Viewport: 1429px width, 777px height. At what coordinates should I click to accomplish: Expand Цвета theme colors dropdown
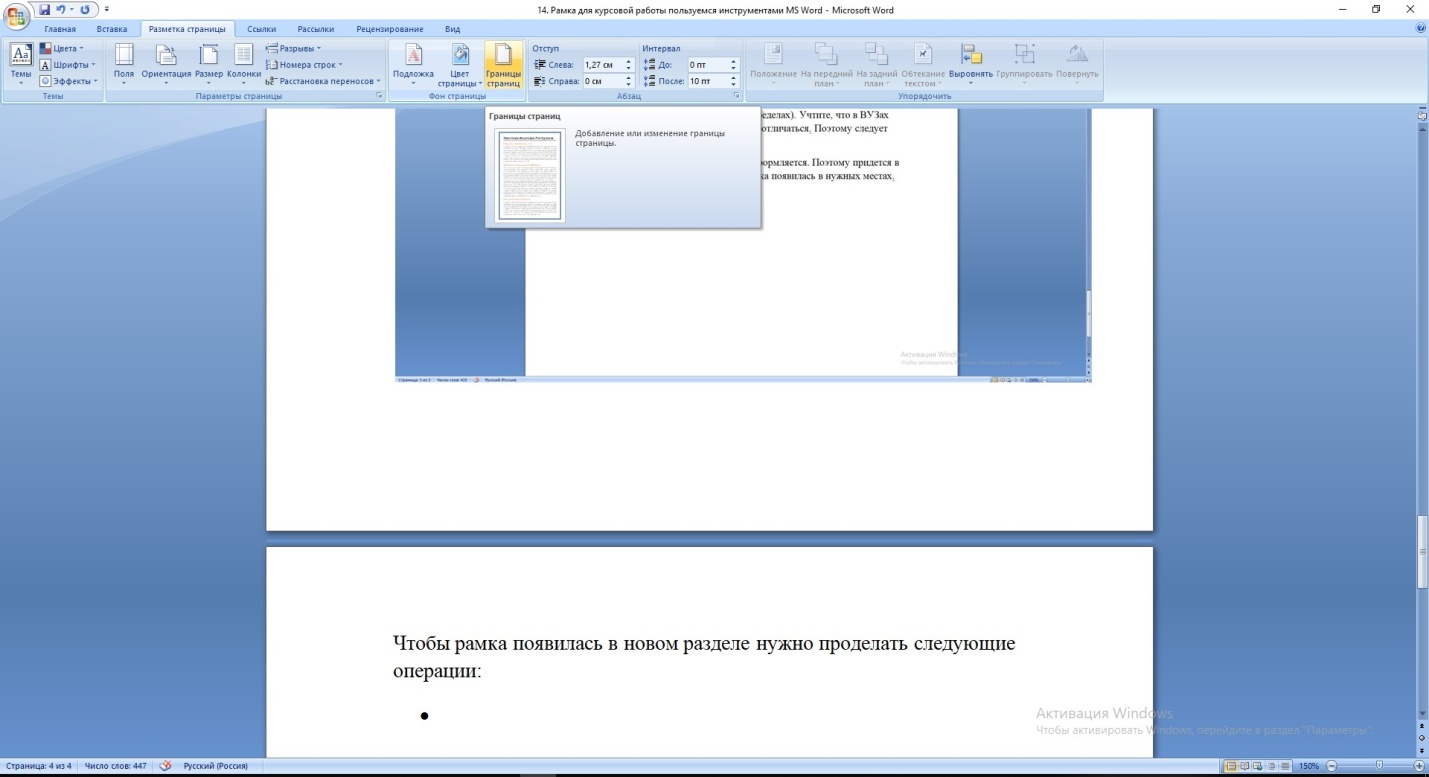point(61,48)
